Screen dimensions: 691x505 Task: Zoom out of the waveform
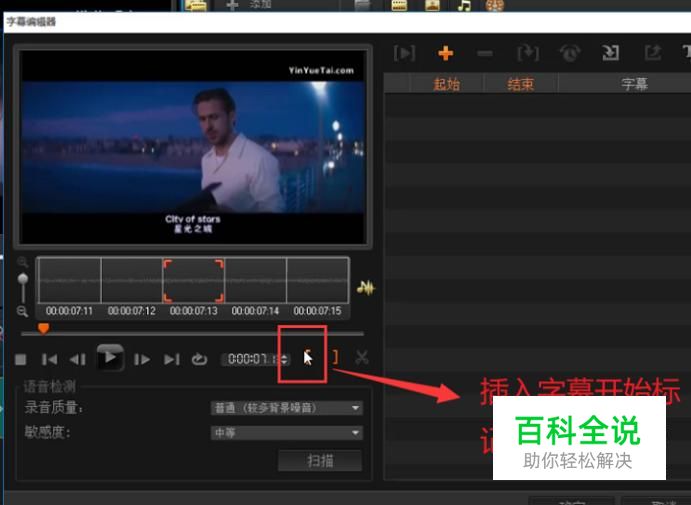22,312
